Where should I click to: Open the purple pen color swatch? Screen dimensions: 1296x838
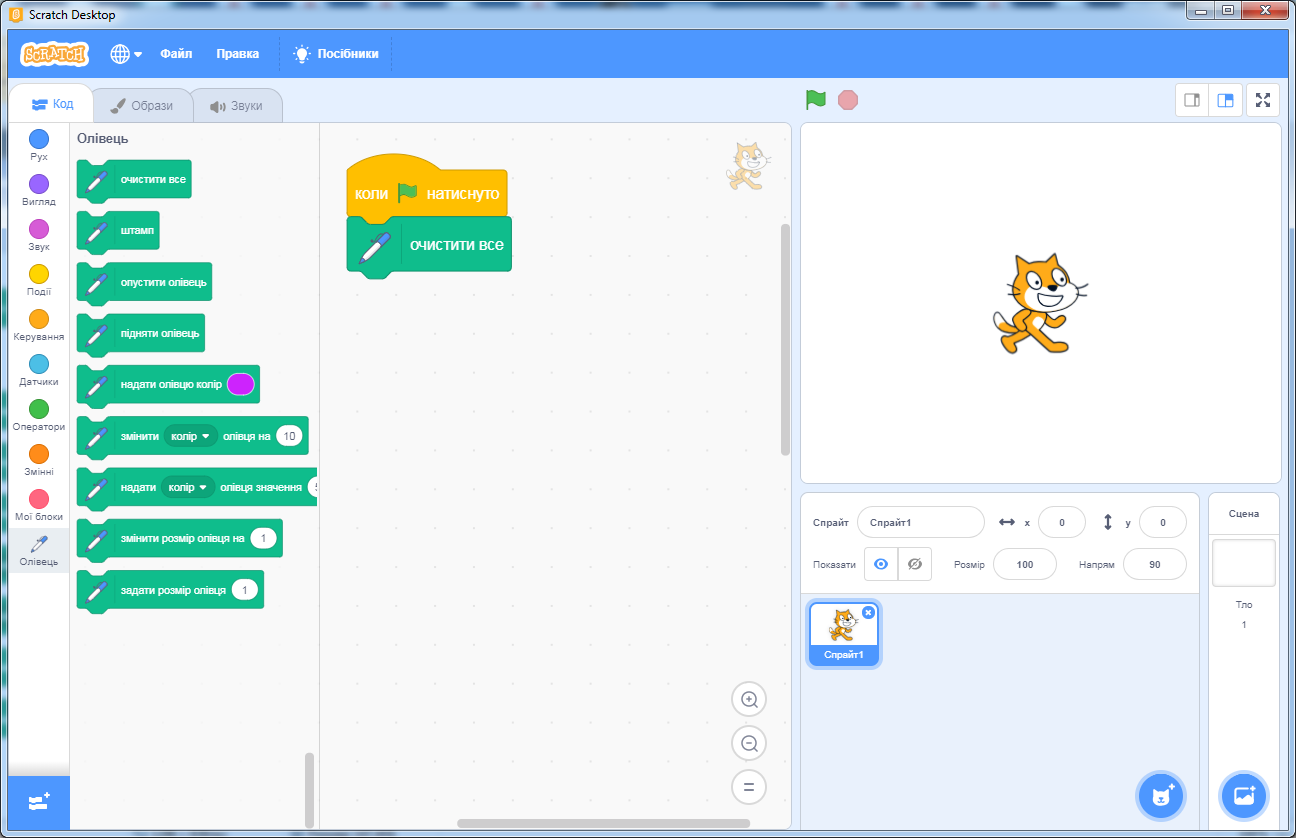click(x=241, y=384)
